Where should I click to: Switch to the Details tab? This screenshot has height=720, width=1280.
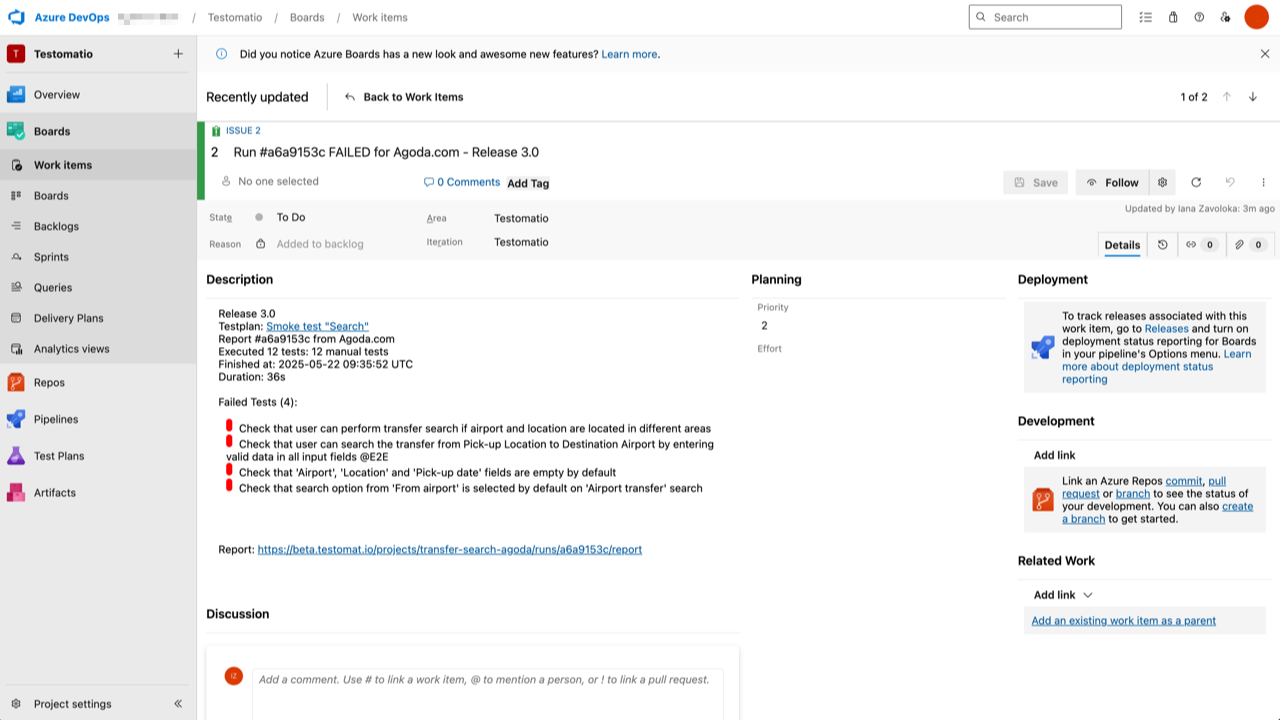tap(1122, 245)
